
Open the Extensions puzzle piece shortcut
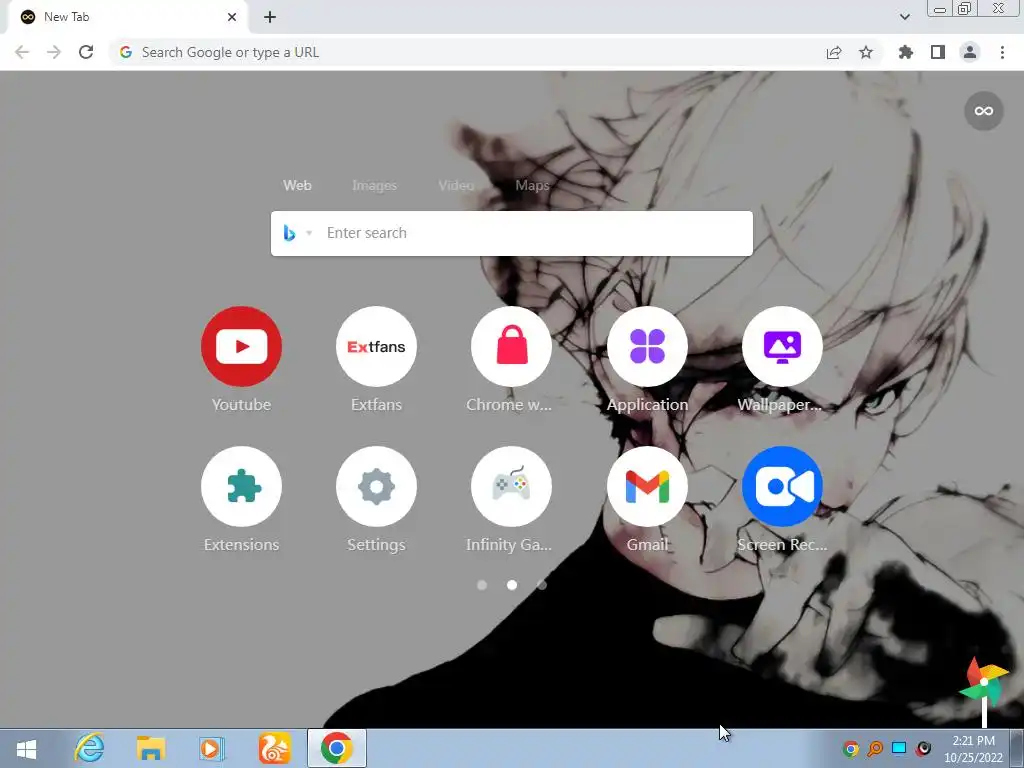pyautogui.click(x=241, y=487)
